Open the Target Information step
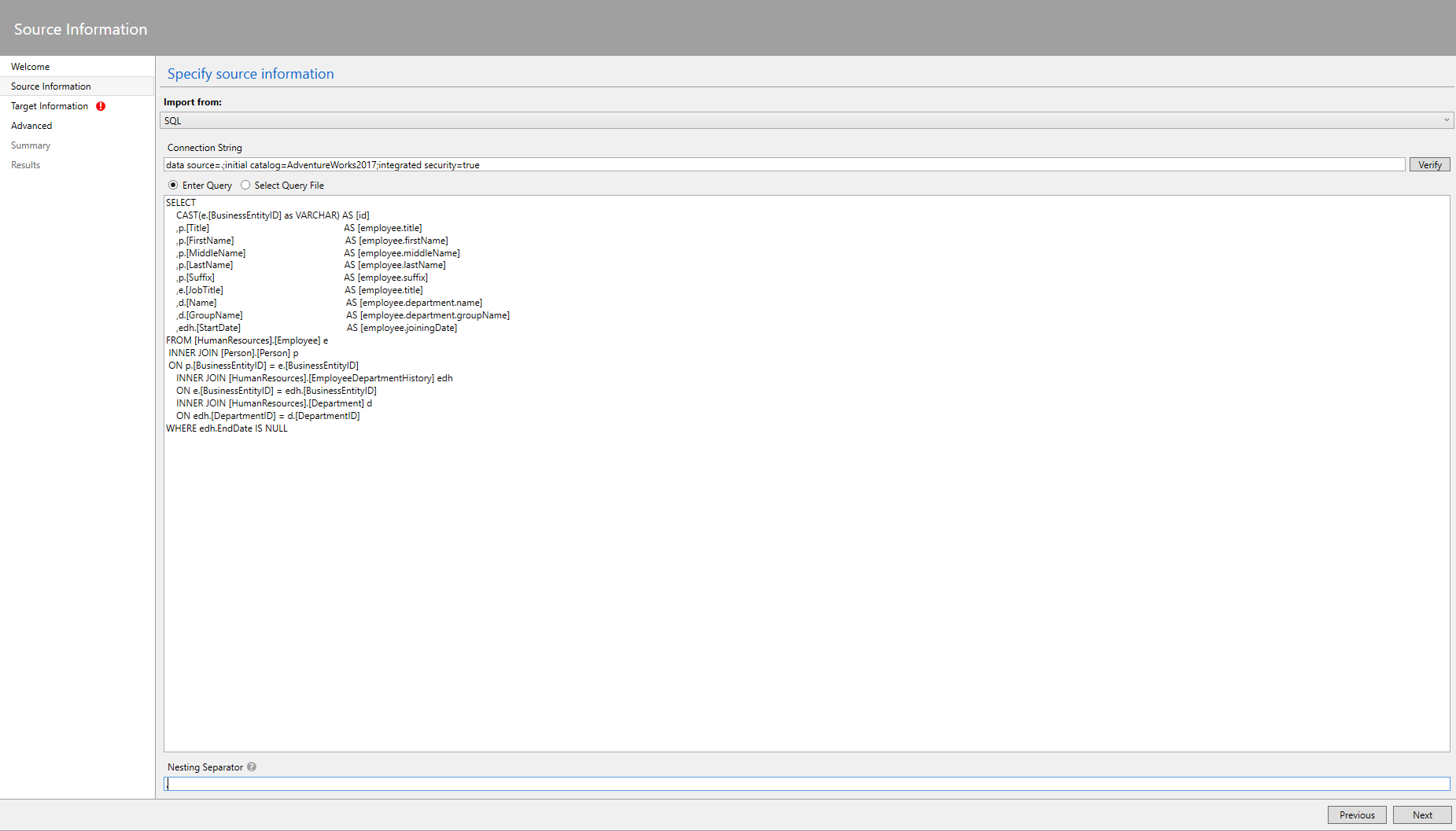The image size is (1456, 831). [50, 106]
